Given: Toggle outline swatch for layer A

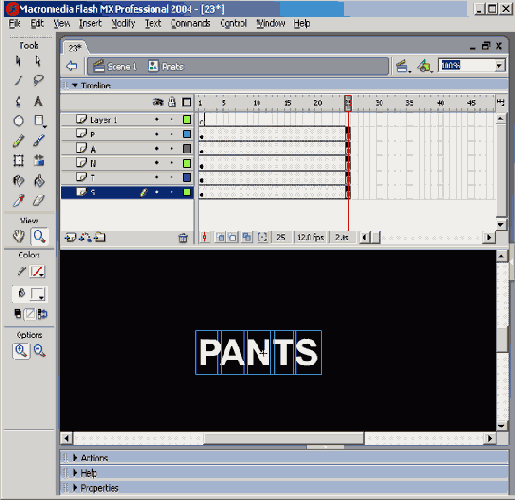Looking at the screenshot, I should pos(187,148).
